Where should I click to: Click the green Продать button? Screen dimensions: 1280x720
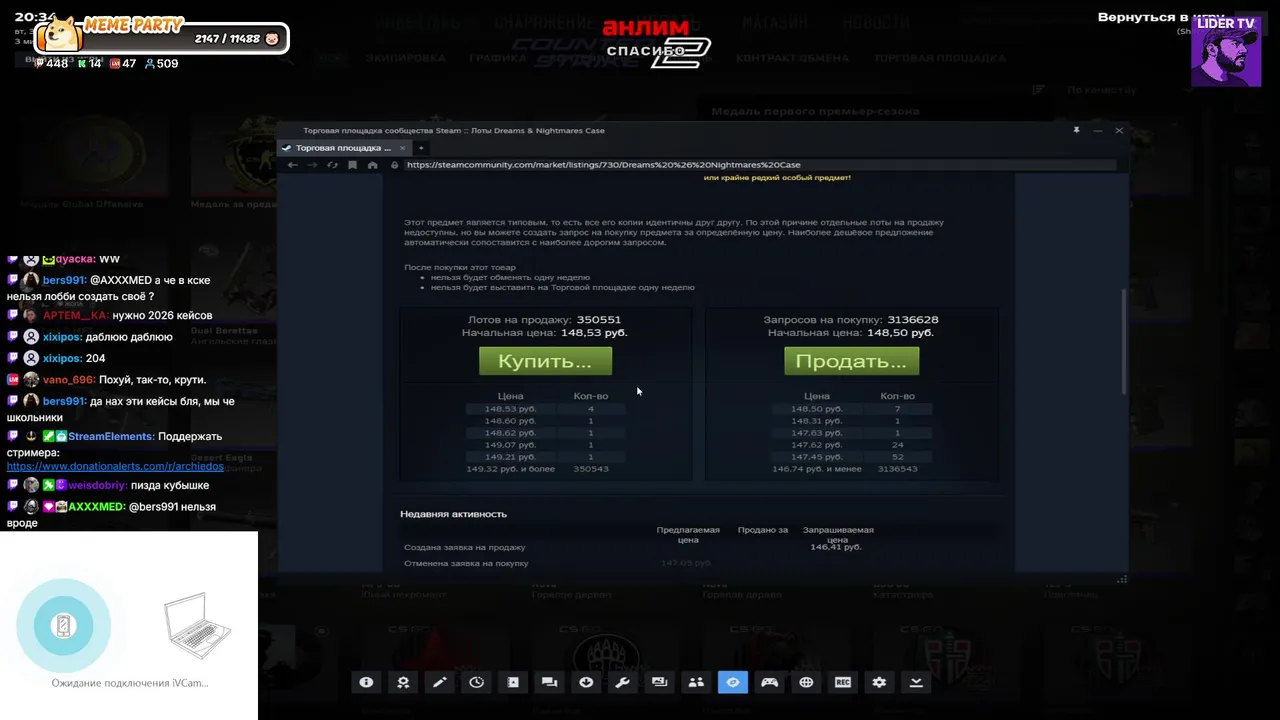pos(851,361)
